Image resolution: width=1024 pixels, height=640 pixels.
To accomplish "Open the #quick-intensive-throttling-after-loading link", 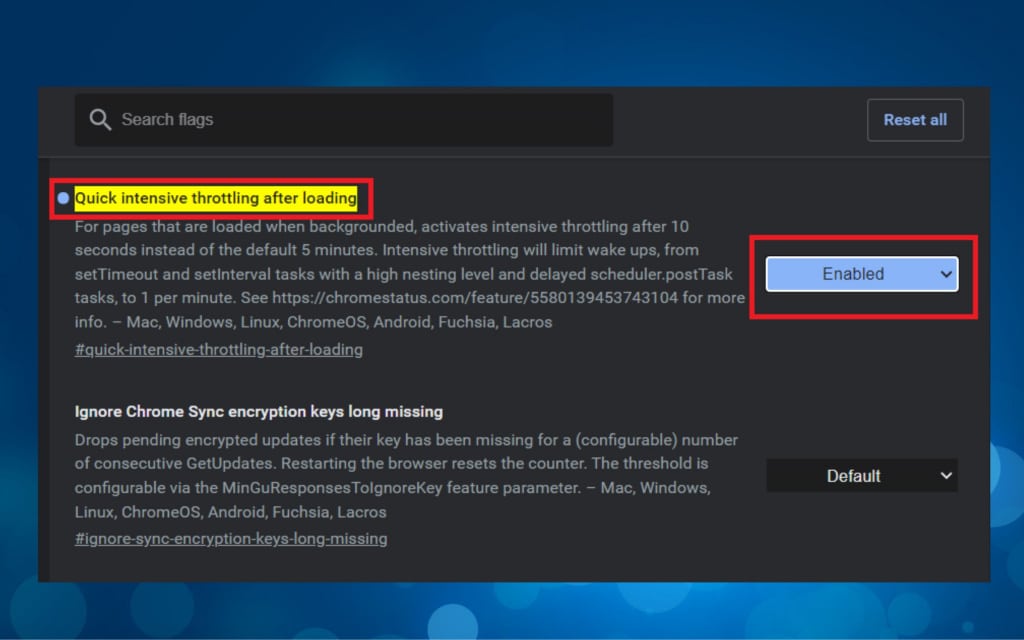I will (219, 349).
